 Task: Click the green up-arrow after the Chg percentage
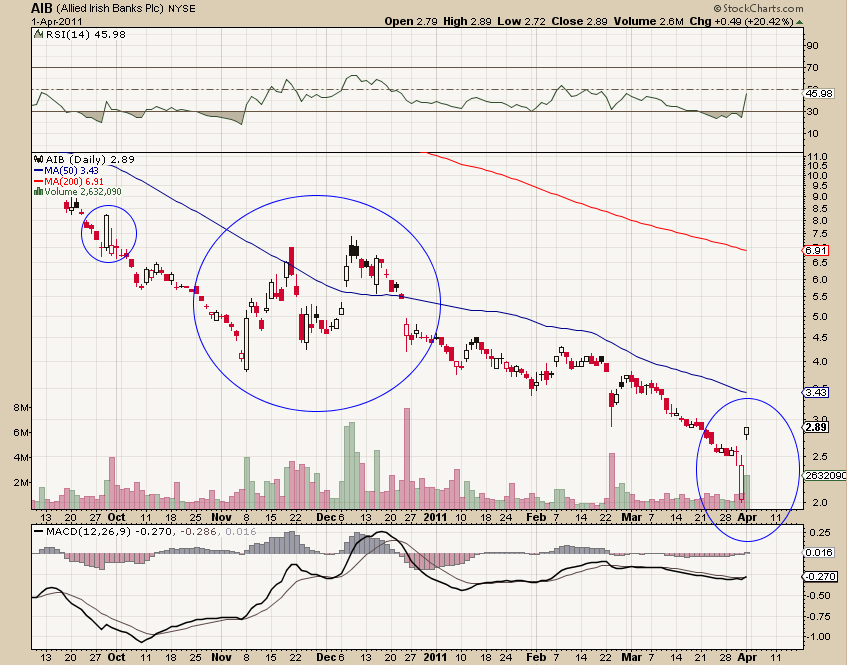799,22
